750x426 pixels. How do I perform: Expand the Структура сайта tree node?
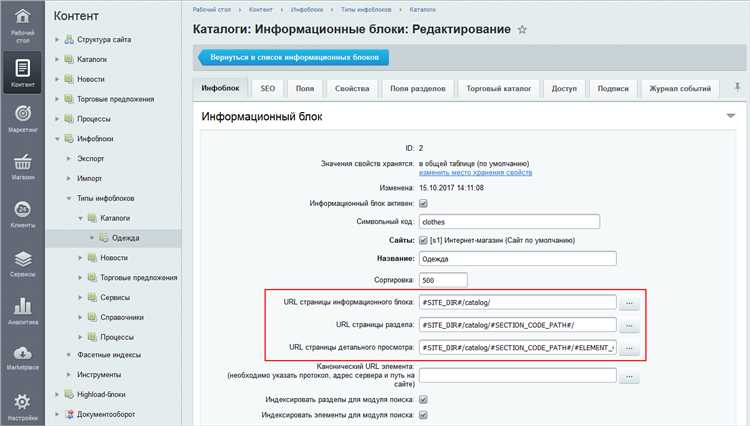click(57, 40)
